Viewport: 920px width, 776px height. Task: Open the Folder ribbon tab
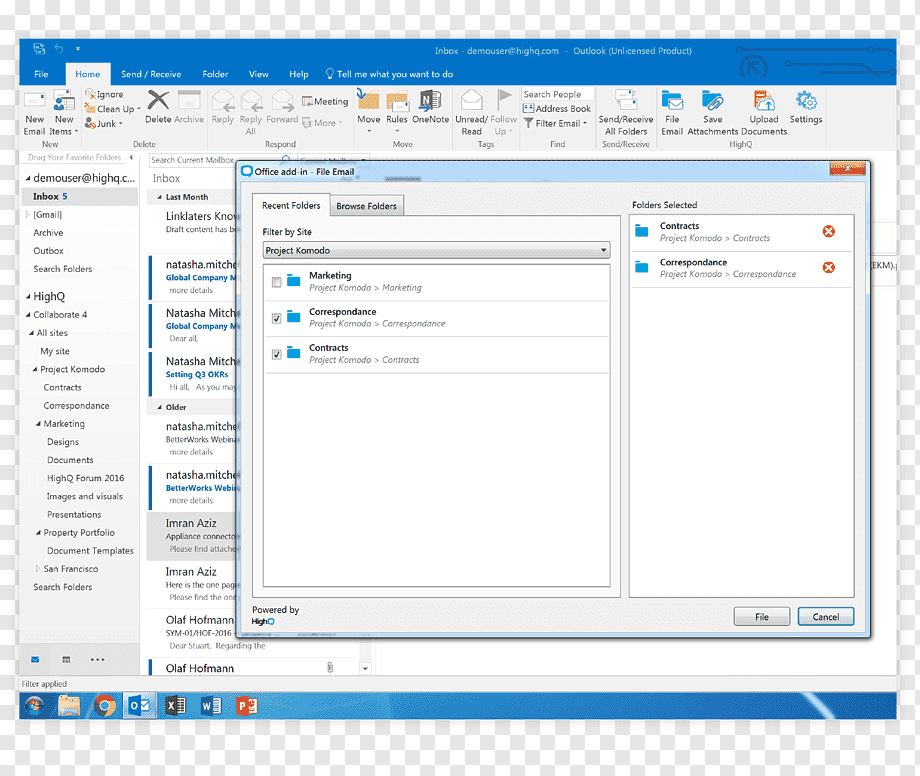(215, 74)
